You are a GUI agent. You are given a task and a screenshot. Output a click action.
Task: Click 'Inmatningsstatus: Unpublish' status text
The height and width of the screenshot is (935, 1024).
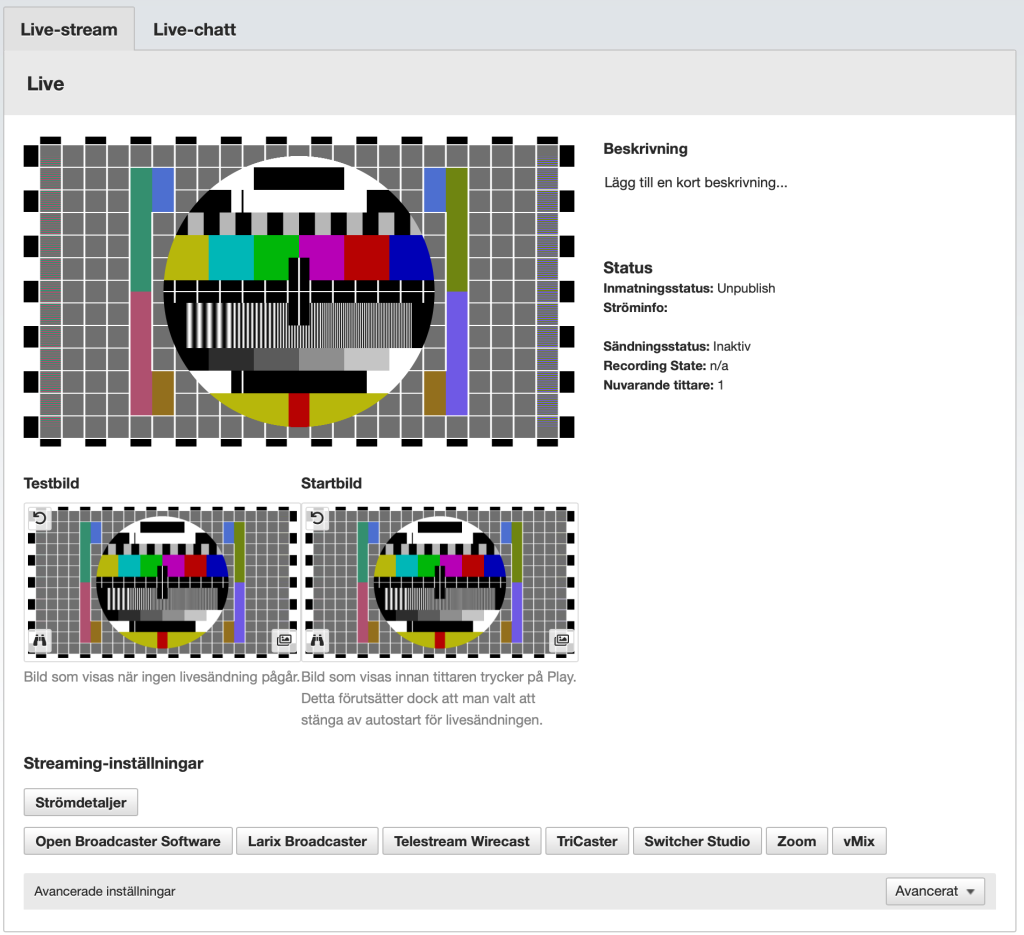tap(689, 288)
